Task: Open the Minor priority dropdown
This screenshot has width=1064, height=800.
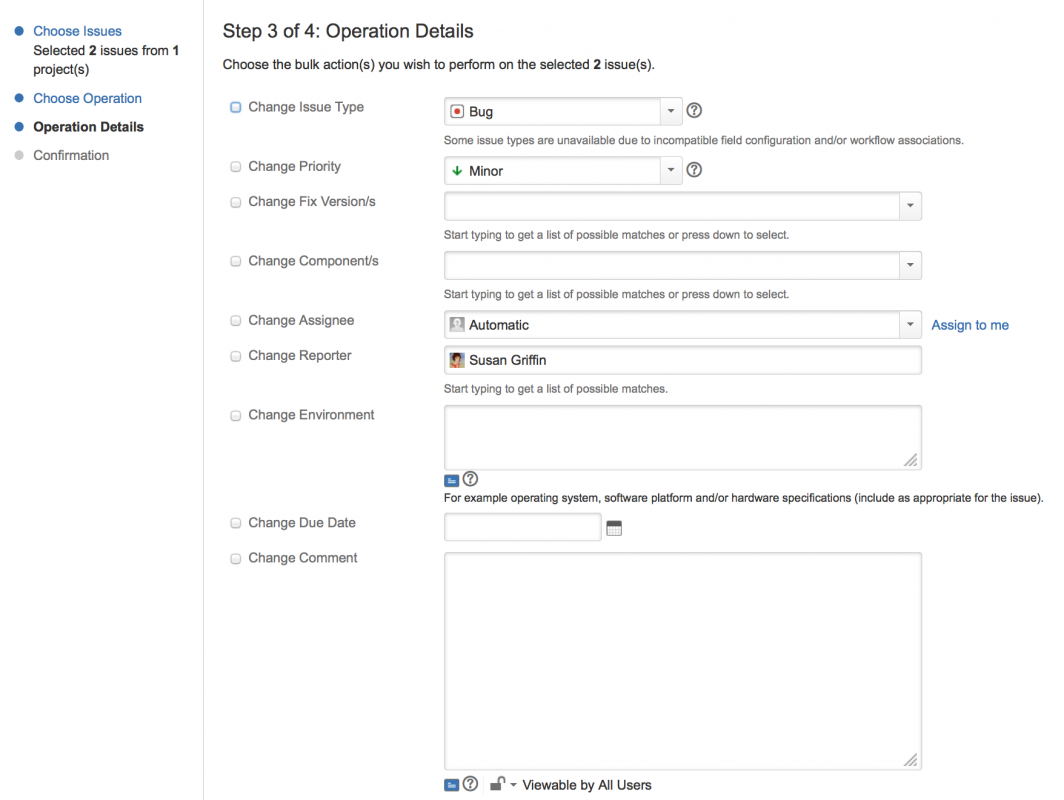Action: pyautogui.click(x=670, y=170)
